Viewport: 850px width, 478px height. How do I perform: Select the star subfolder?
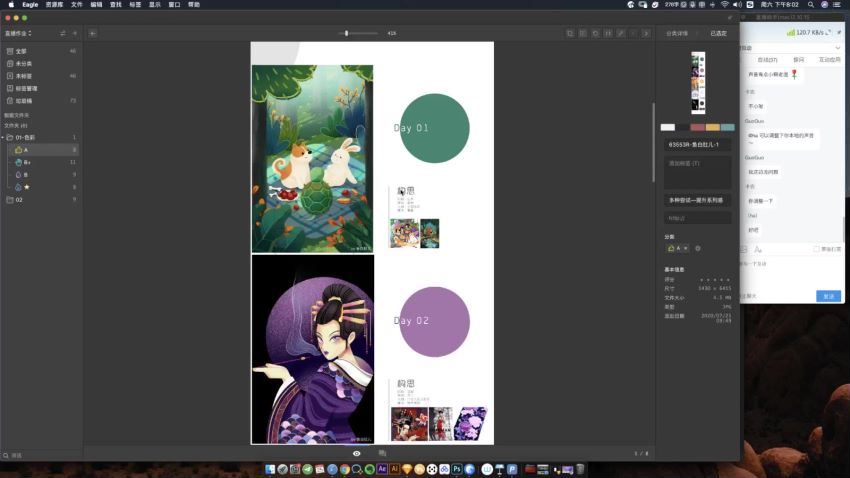(x=43, y=188)
